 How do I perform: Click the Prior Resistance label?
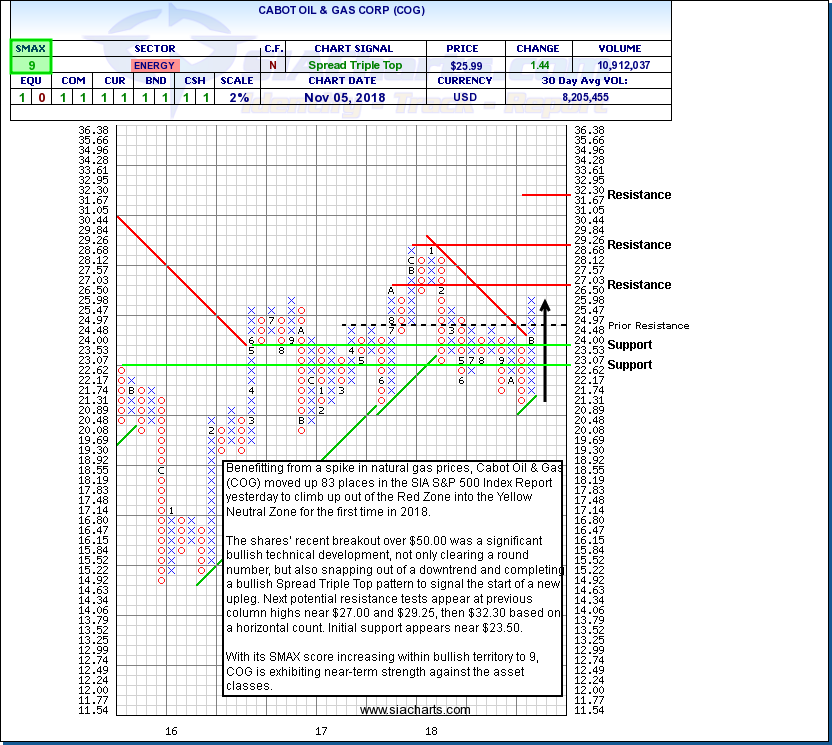pyautogui.click(x=649, y=325)
